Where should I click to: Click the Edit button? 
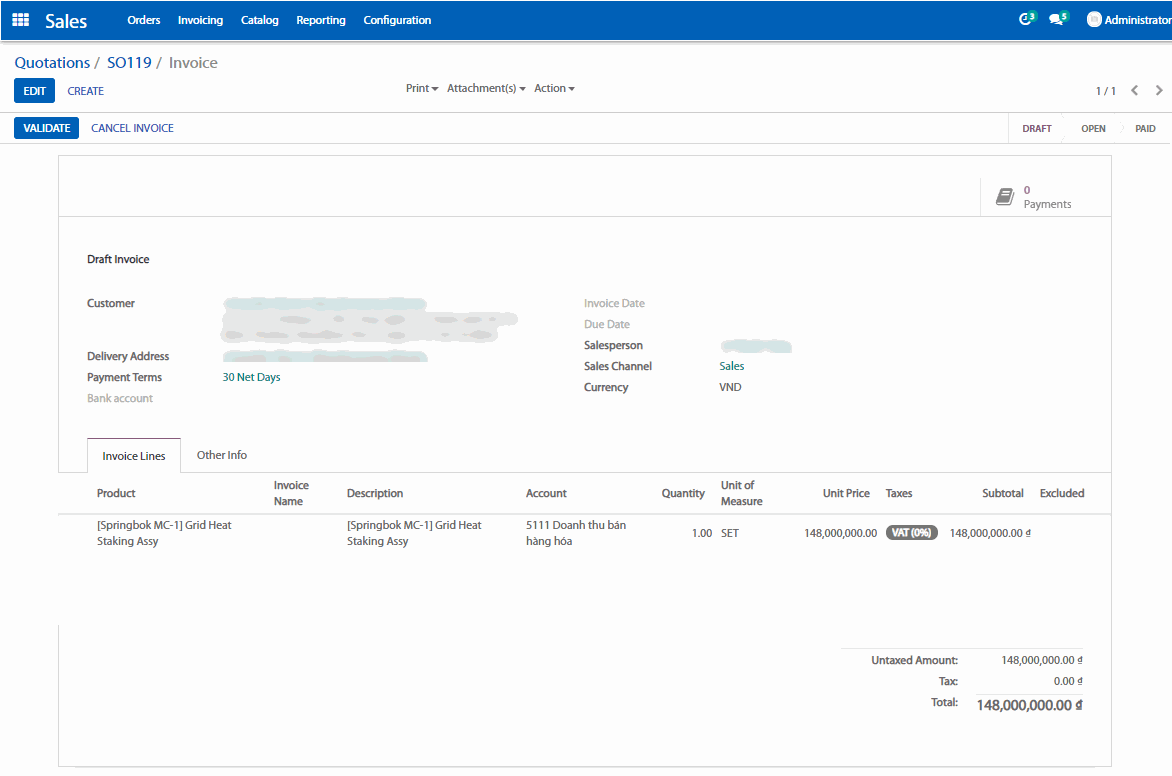tap(34, 91)
